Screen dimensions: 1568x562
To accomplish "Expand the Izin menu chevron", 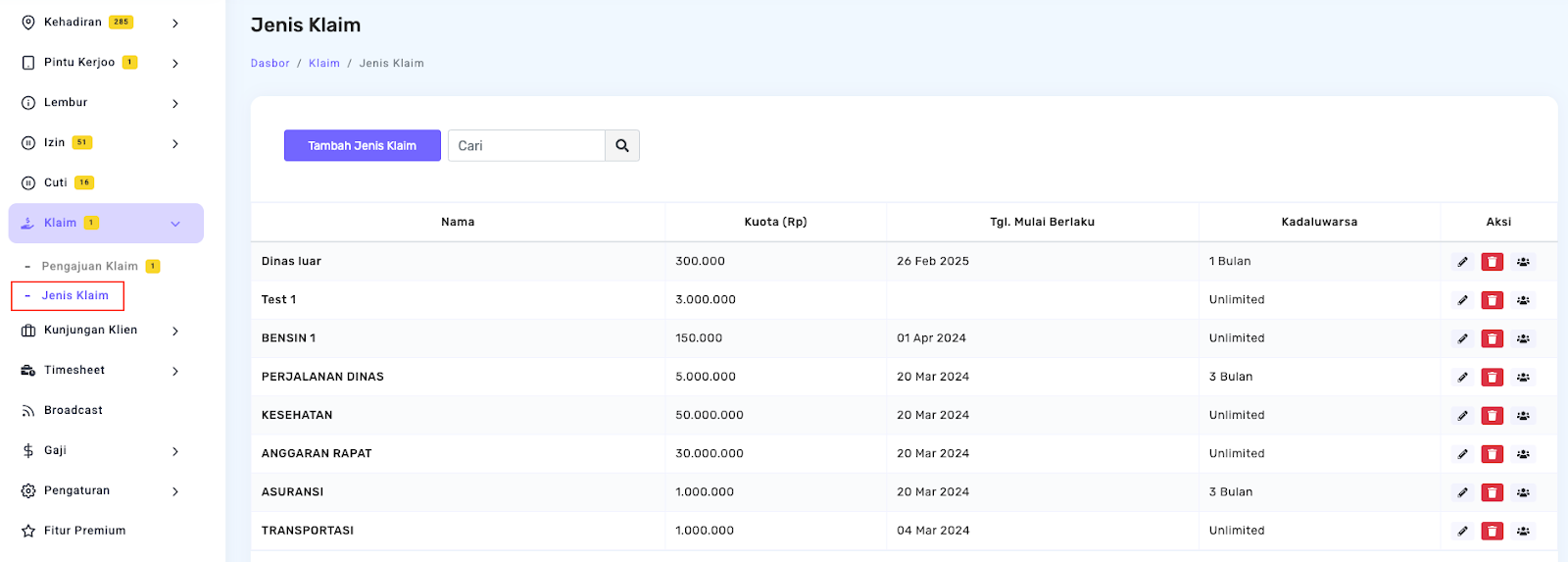I will click(175, 143).
